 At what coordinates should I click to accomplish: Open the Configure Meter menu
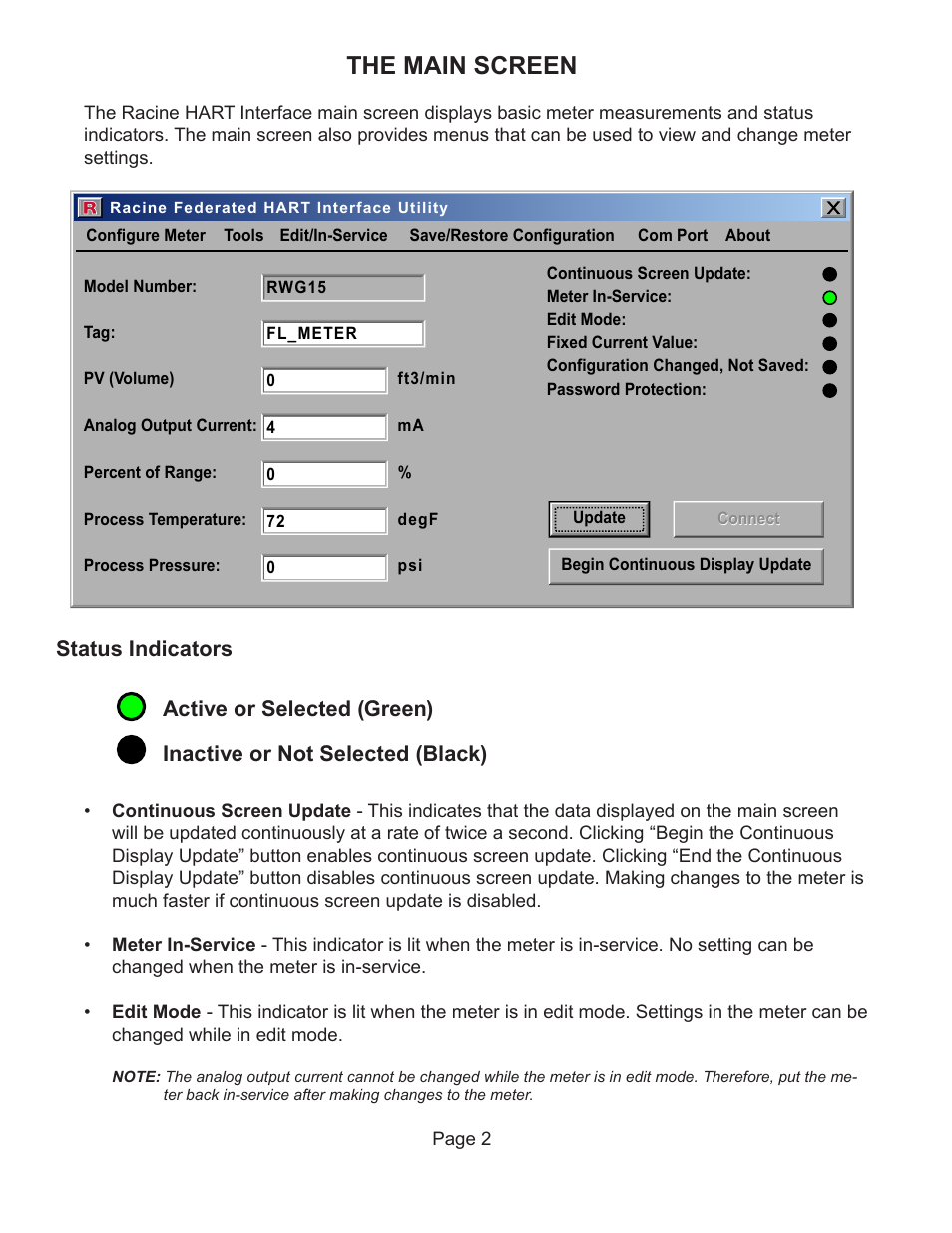pos(146,236)
